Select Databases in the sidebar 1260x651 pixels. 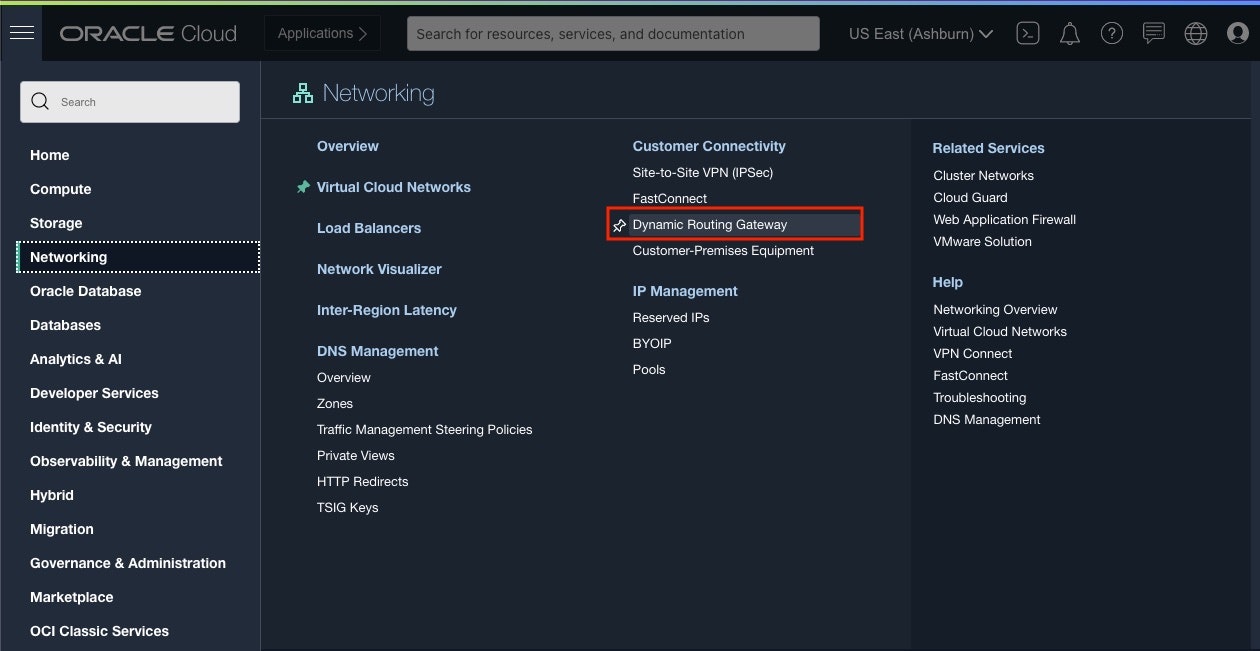pos(66,325)
